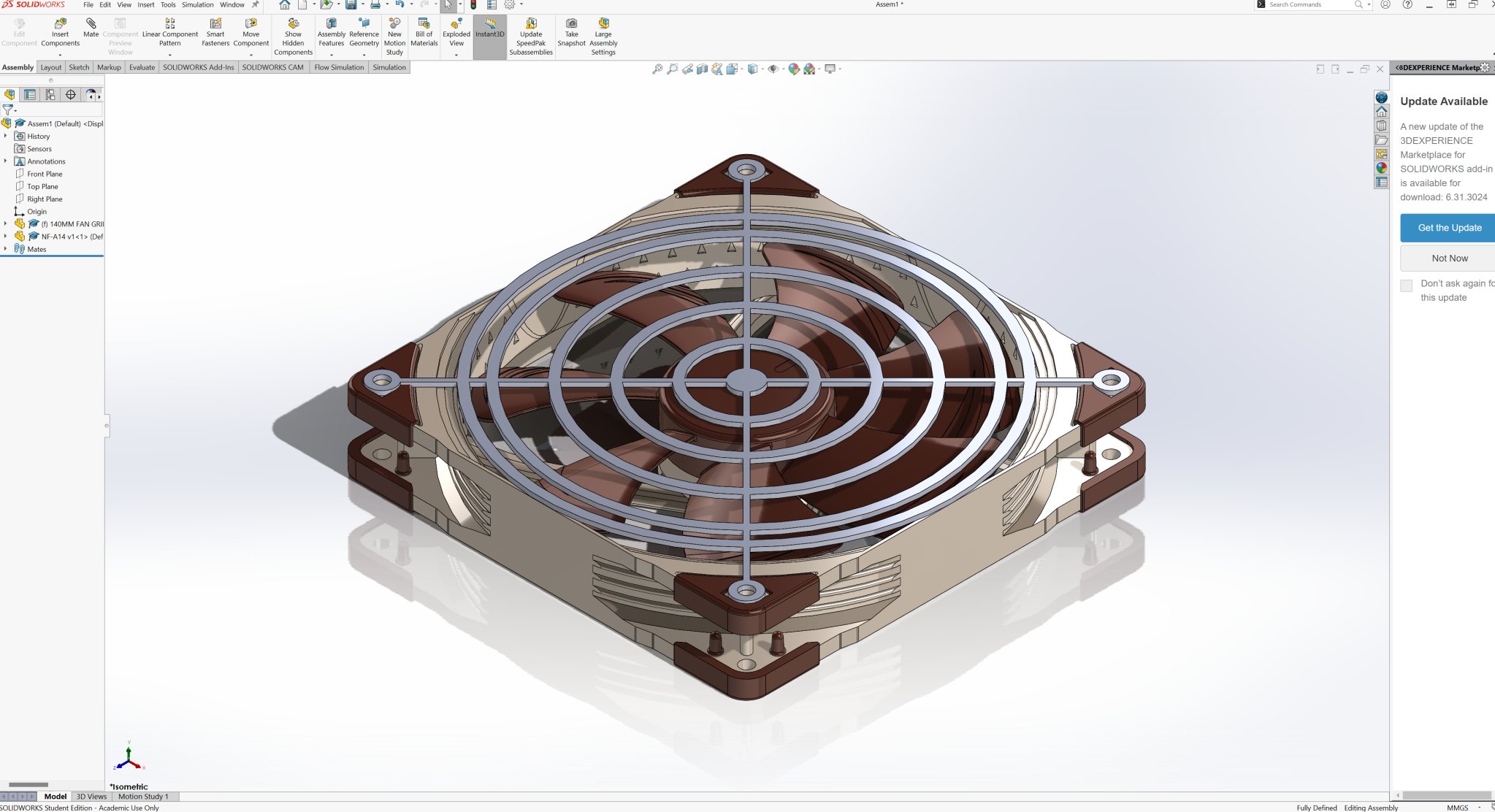Switch to the Evaluate tab
The width and height of the screenshot is (1495, 812).
tap(142, 67)
